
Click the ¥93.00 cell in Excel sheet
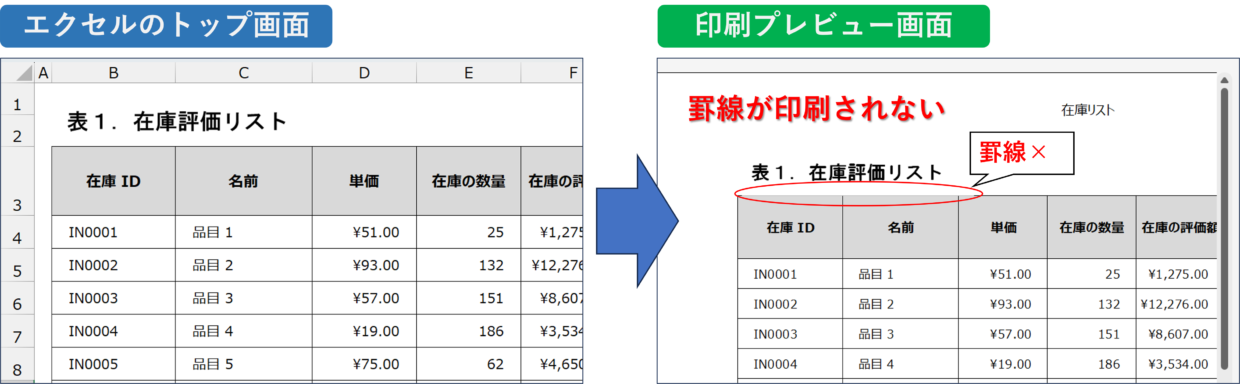pyautogui.click(x=364, y=265)
